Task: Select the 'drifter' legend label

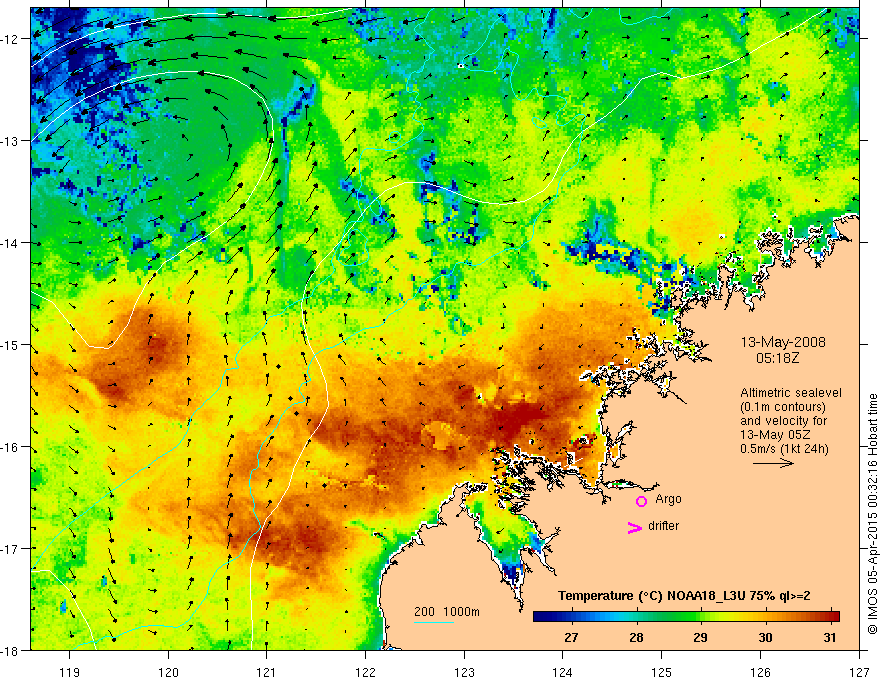Action: point(663,526)
